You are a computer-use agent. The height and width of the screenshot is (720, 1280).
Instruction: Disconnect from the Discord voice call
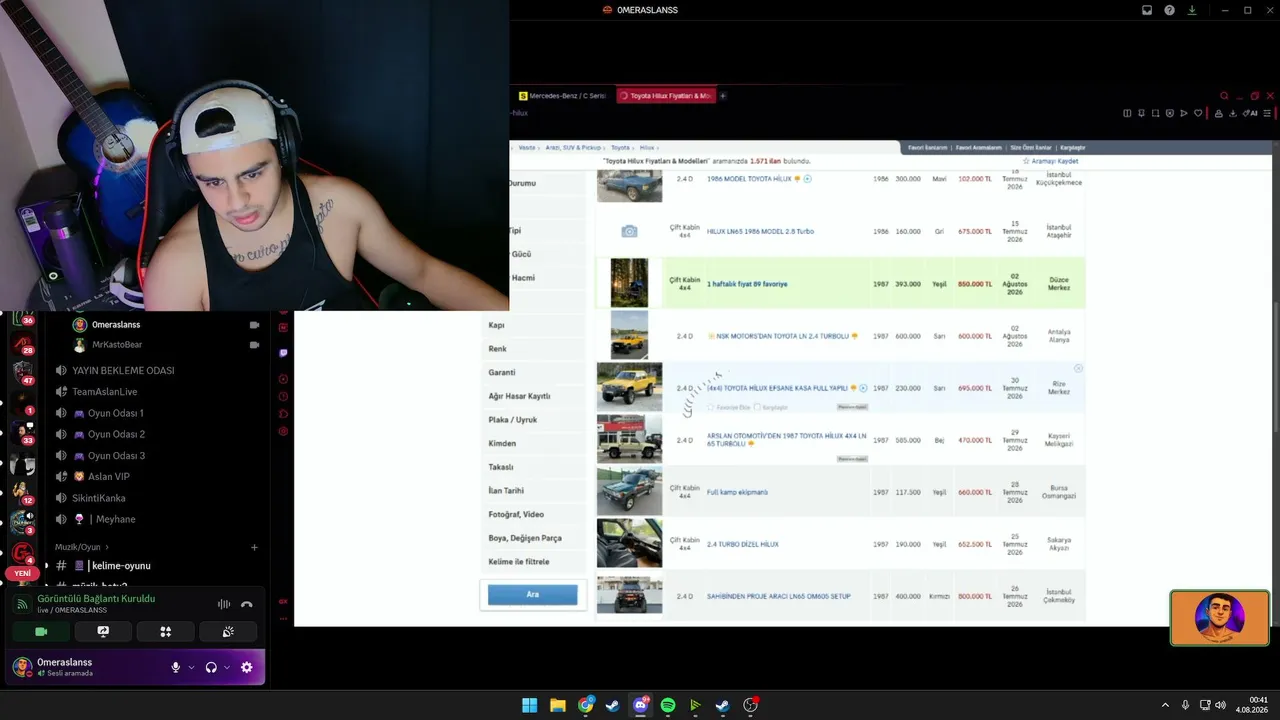point(247,604)
